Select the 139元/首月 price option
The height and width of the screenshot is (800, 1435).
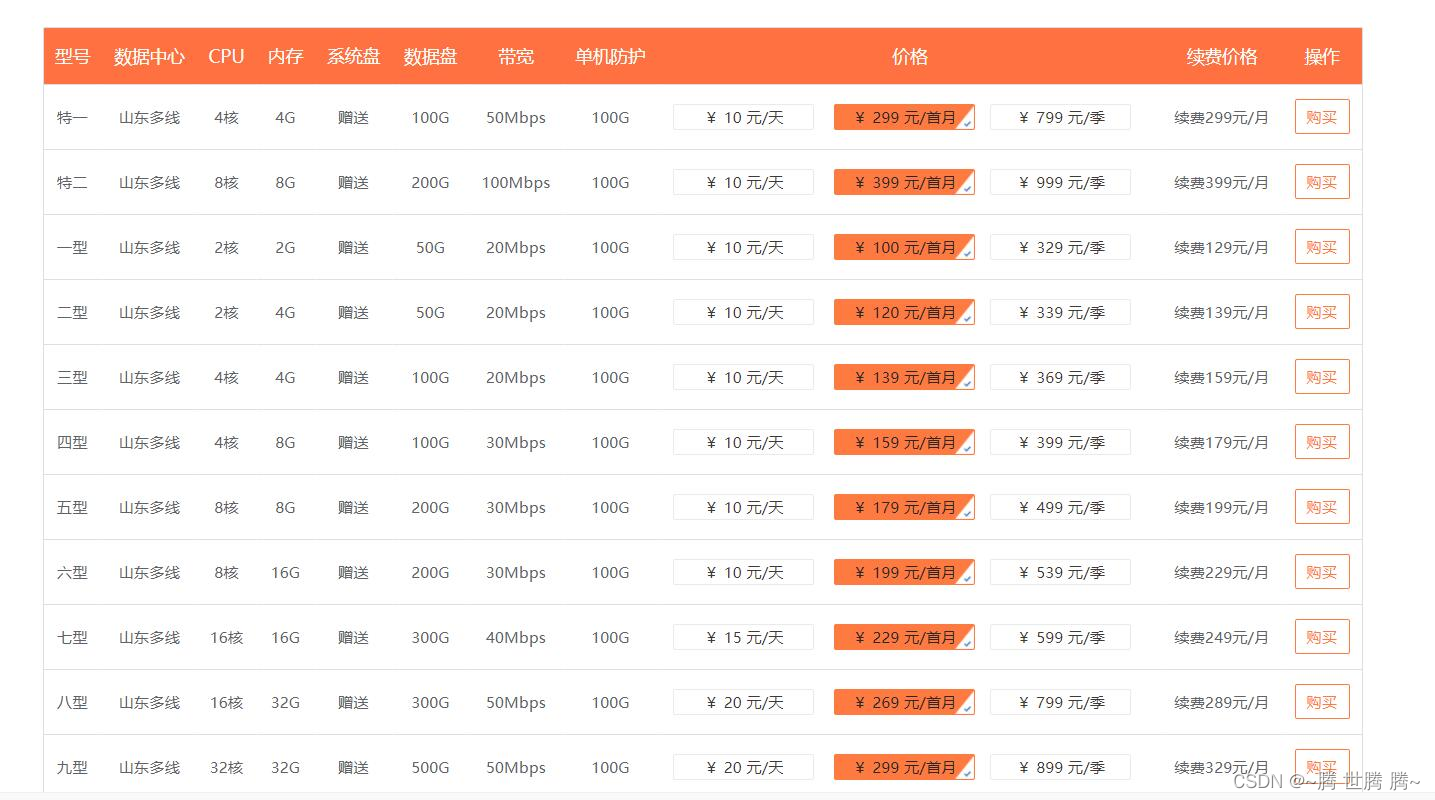pyautogui.click(x=904, y=377)
